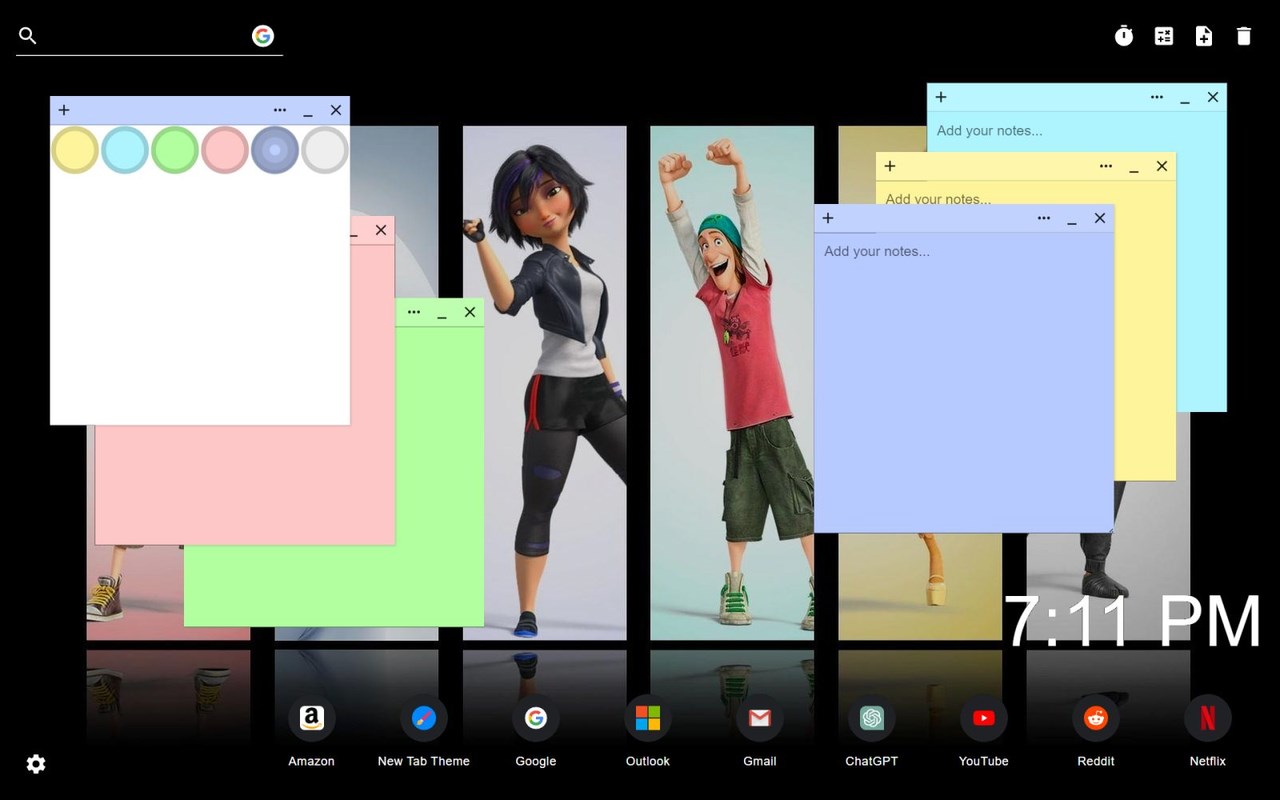Select the yellow note color
The image size is (1280, 800).
(x=75, y=150)
